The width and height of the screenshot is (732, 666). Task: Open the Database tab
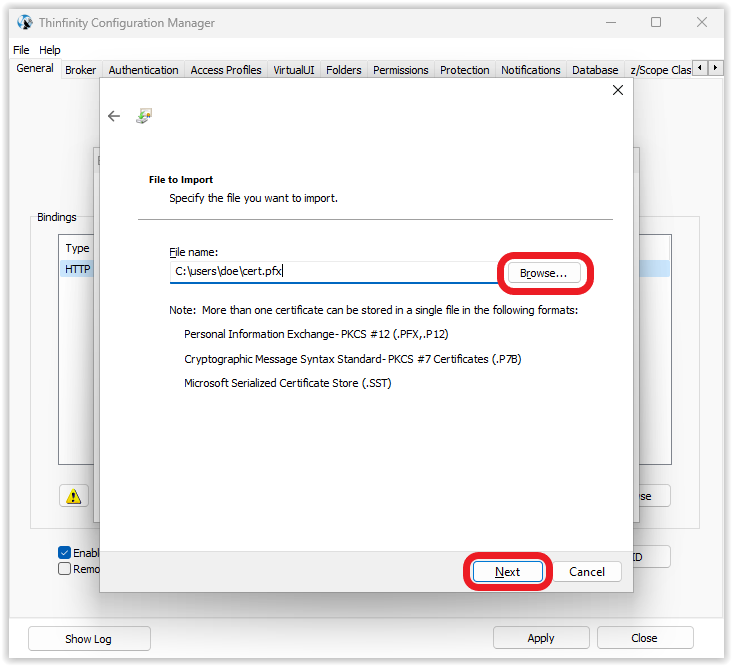tap(595, 70)
